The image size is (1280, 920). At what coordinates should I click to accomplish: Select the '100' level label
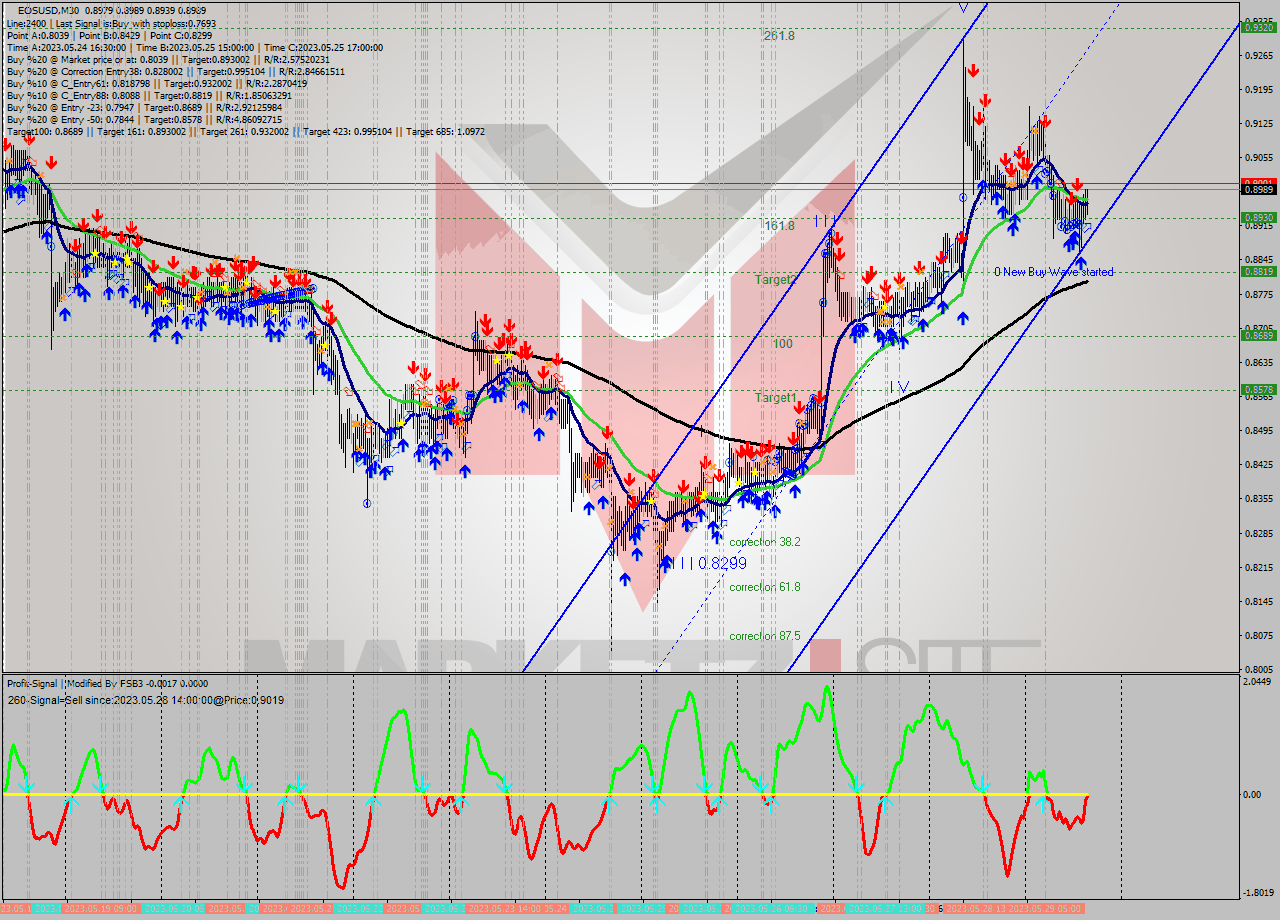782,344
